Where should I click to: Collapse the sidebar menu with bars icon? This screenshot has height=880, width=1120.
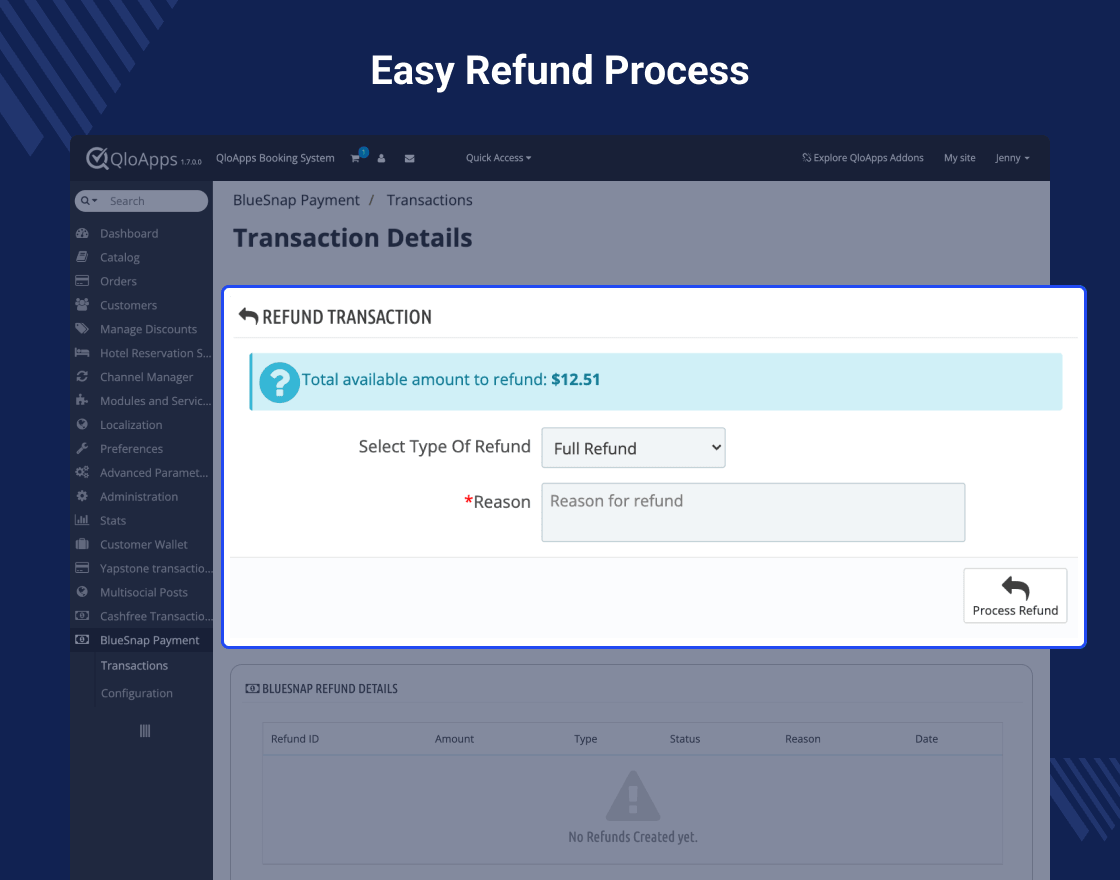[145, 731]
